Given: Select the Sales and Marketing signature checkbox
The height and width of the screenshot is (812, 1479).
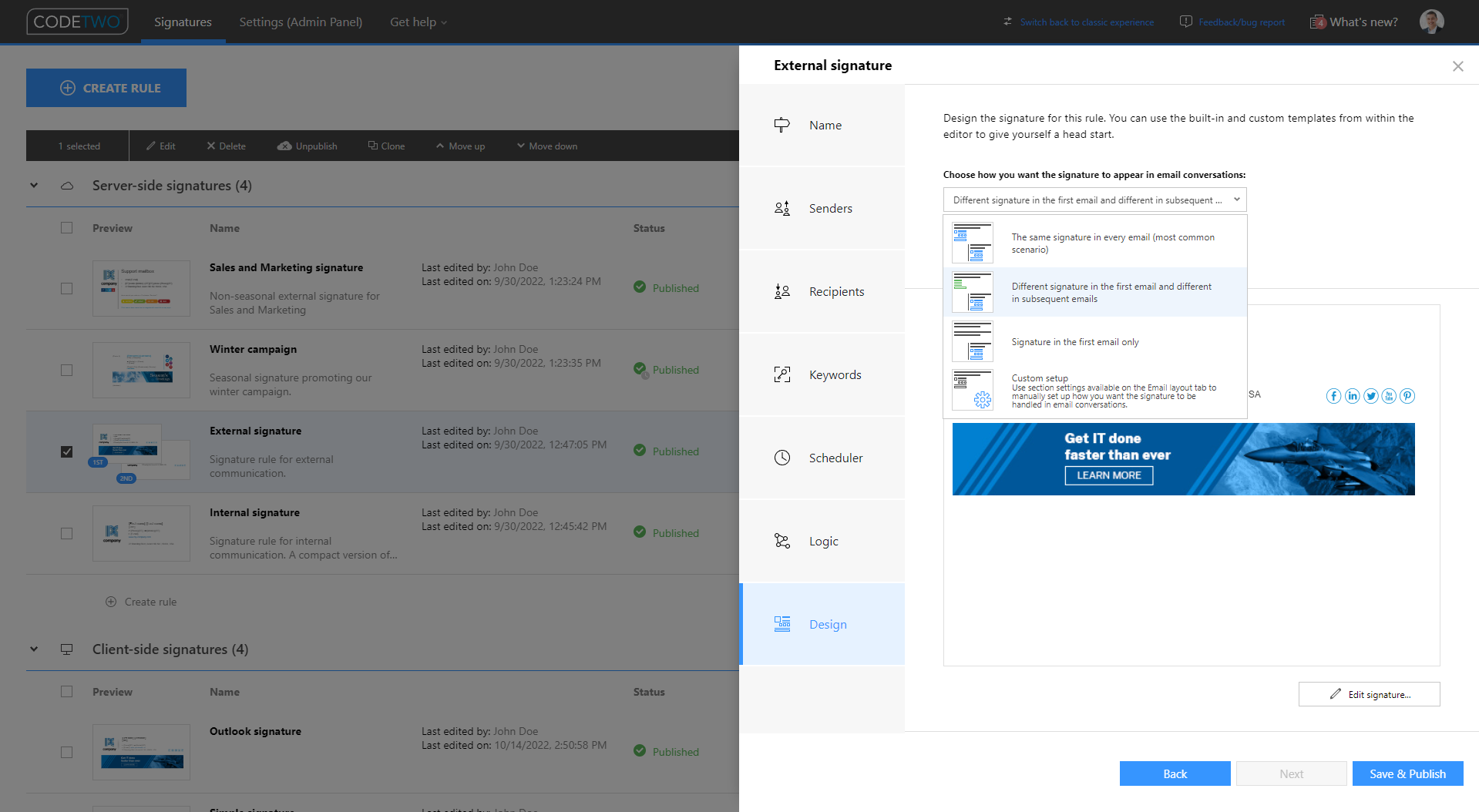Looking at the screenshot, I should click(66, 288).
